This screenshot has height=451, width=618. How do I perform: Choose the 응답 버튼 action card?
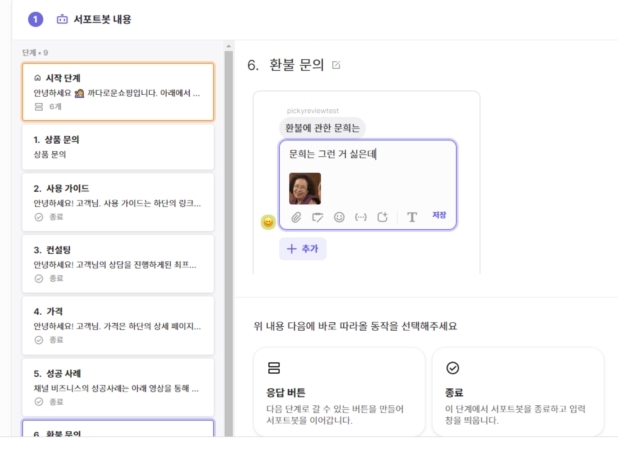pos(339,392)
